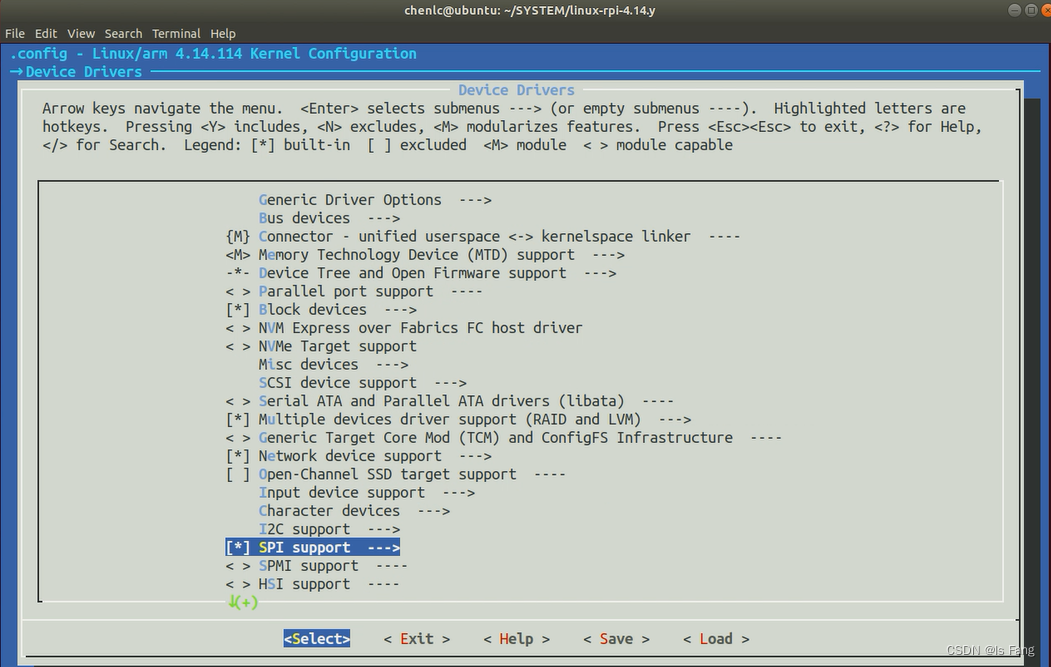
Task: Click the terminal window title bar text
Action: point(530,10)
